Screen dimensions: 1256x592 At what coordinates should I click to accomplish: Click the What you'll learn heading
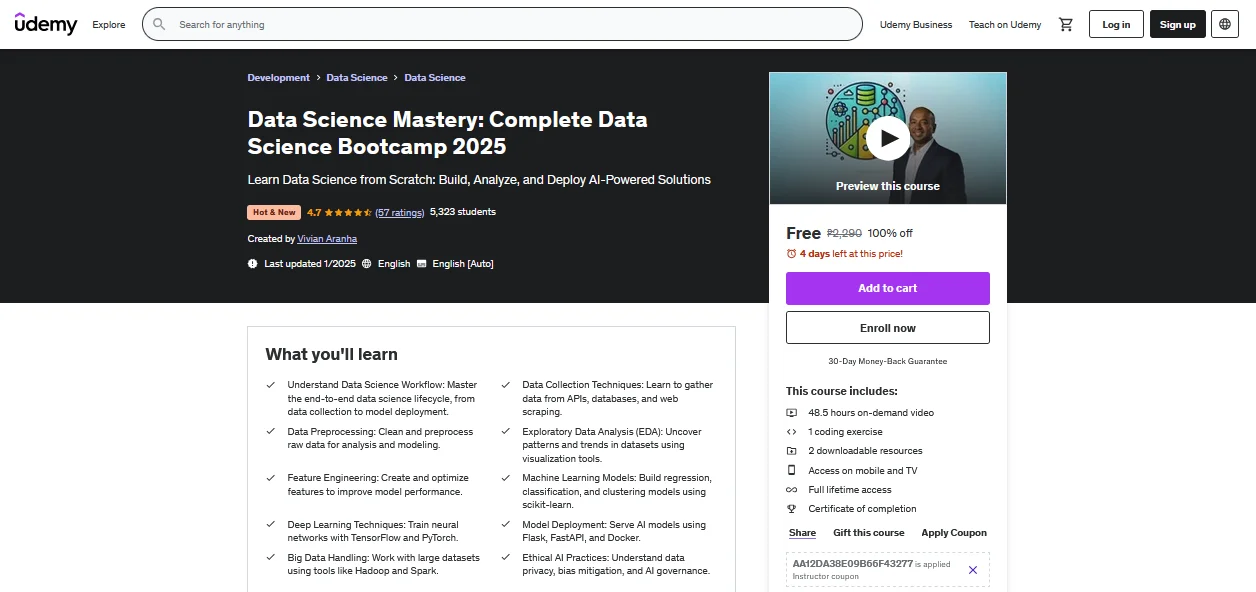[332, 354]
